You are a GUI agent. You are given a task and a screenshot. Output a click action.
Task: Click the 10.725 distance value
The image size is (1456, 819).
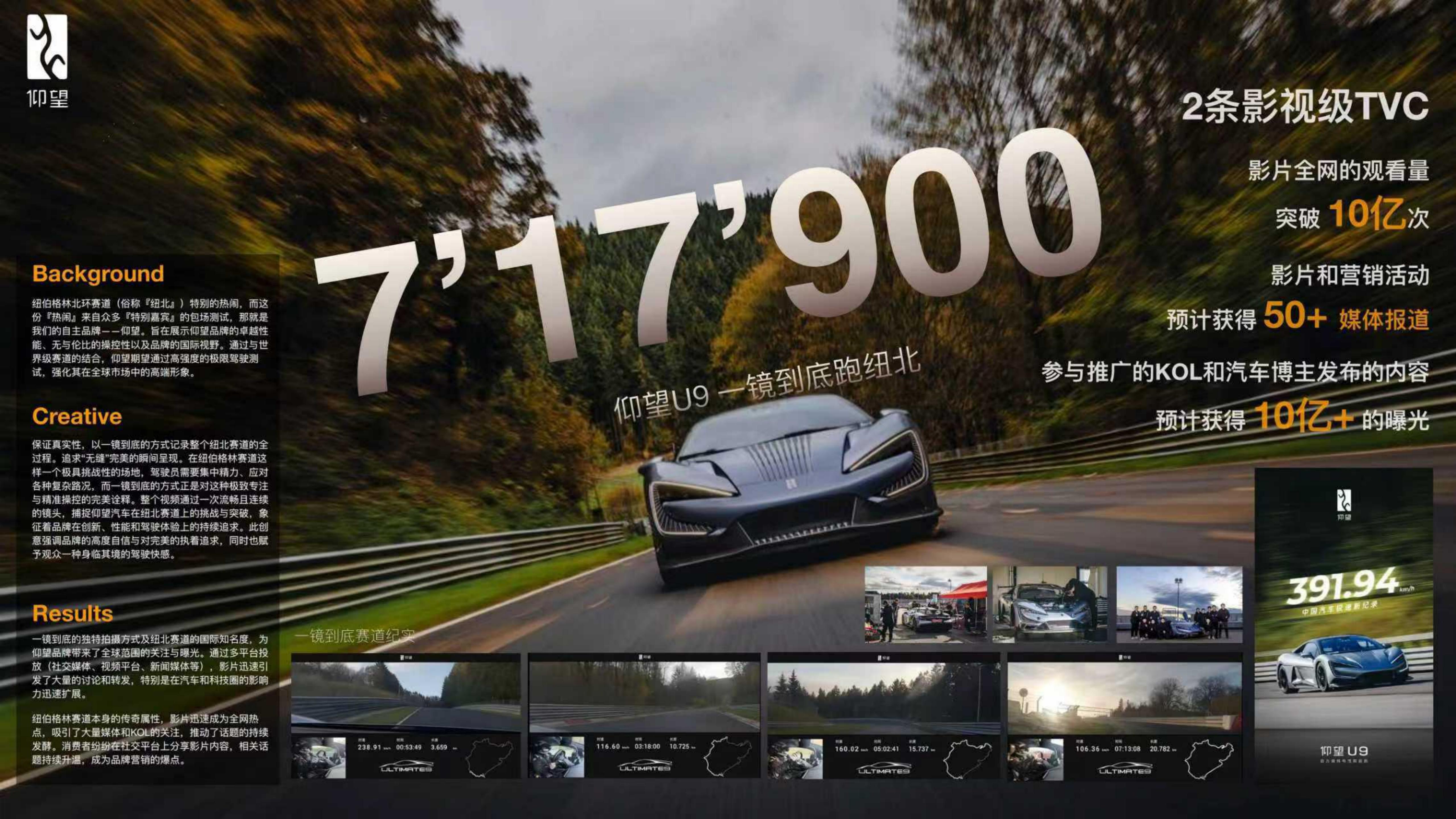(x=679, y=747)
